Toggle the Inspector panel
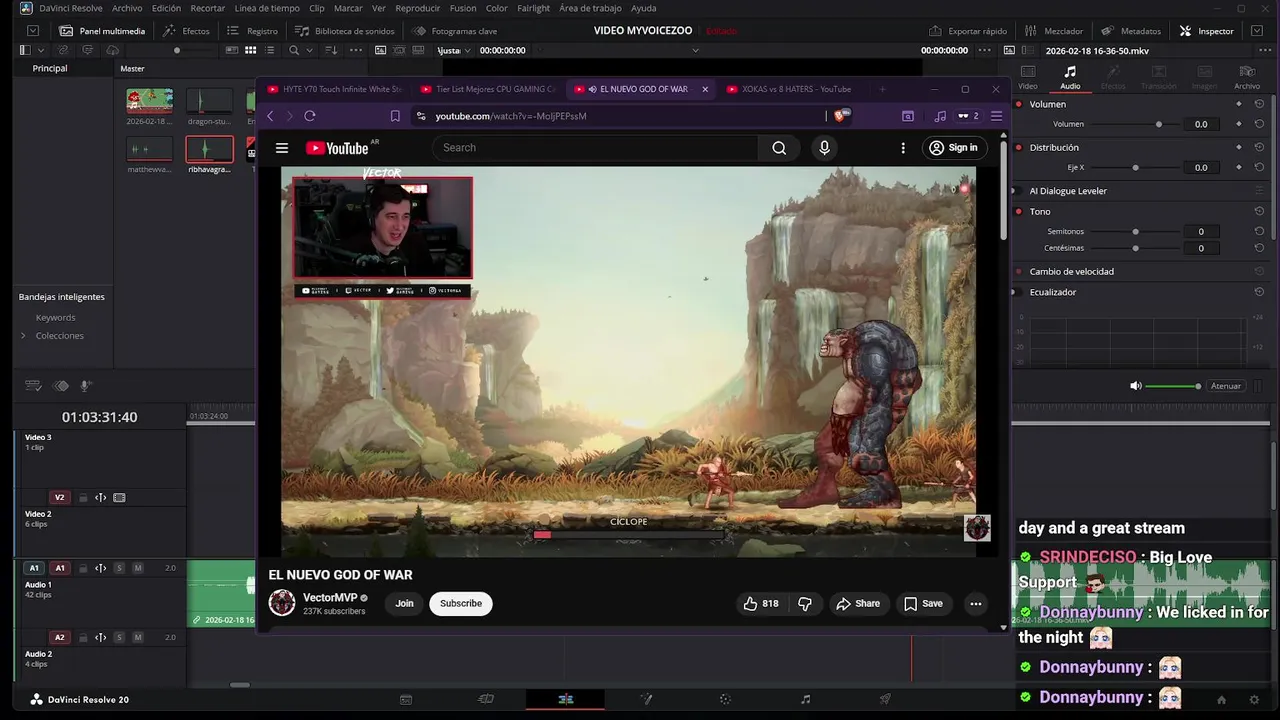The image size is (1280, 720). [x=1207, y=31]
